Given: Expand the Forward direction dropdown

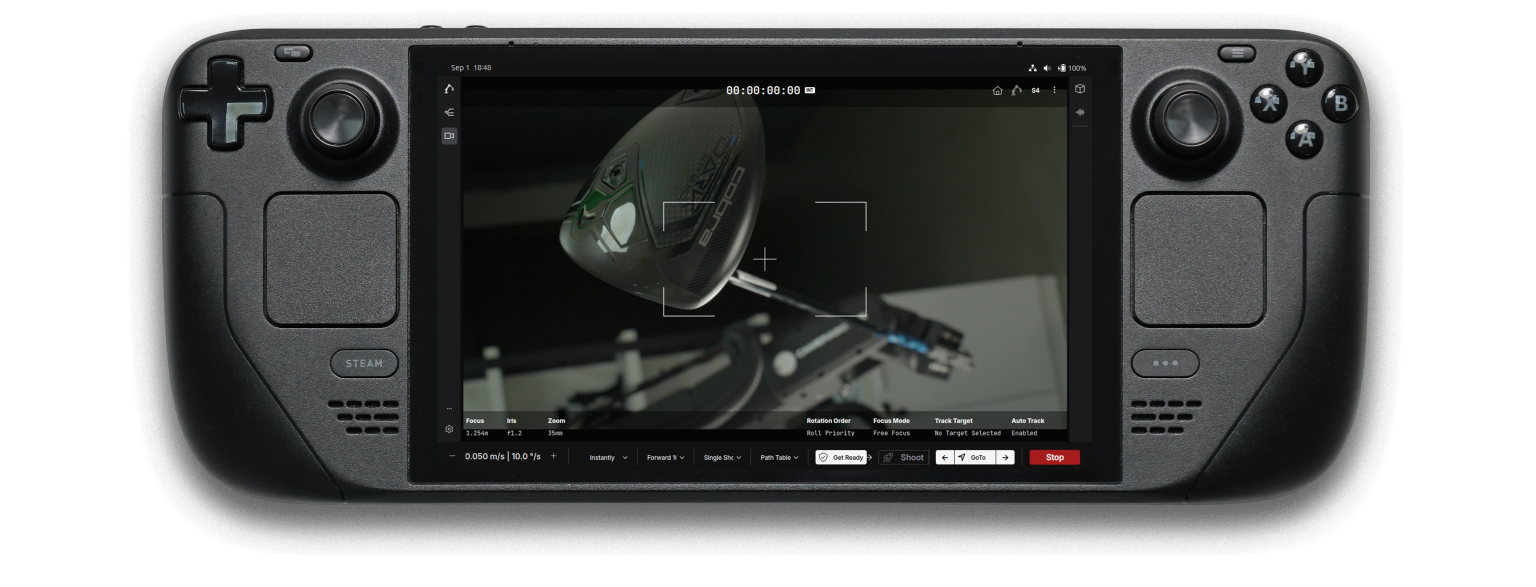Looking at the screenshot, I should (666, 457).
